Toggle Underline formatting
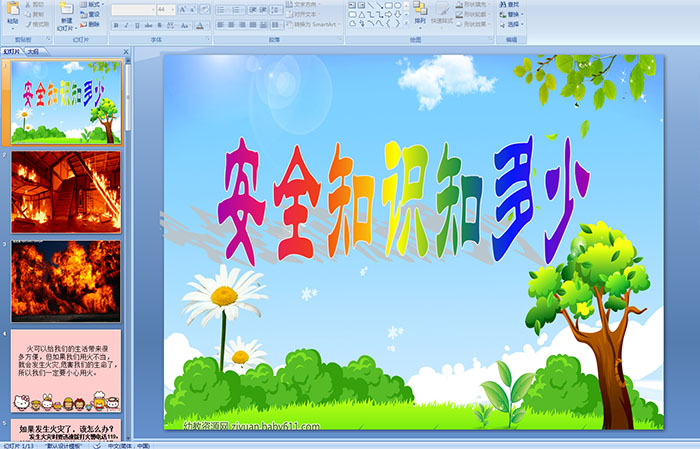Screen dimensions: 700x449 click(138, 25)
